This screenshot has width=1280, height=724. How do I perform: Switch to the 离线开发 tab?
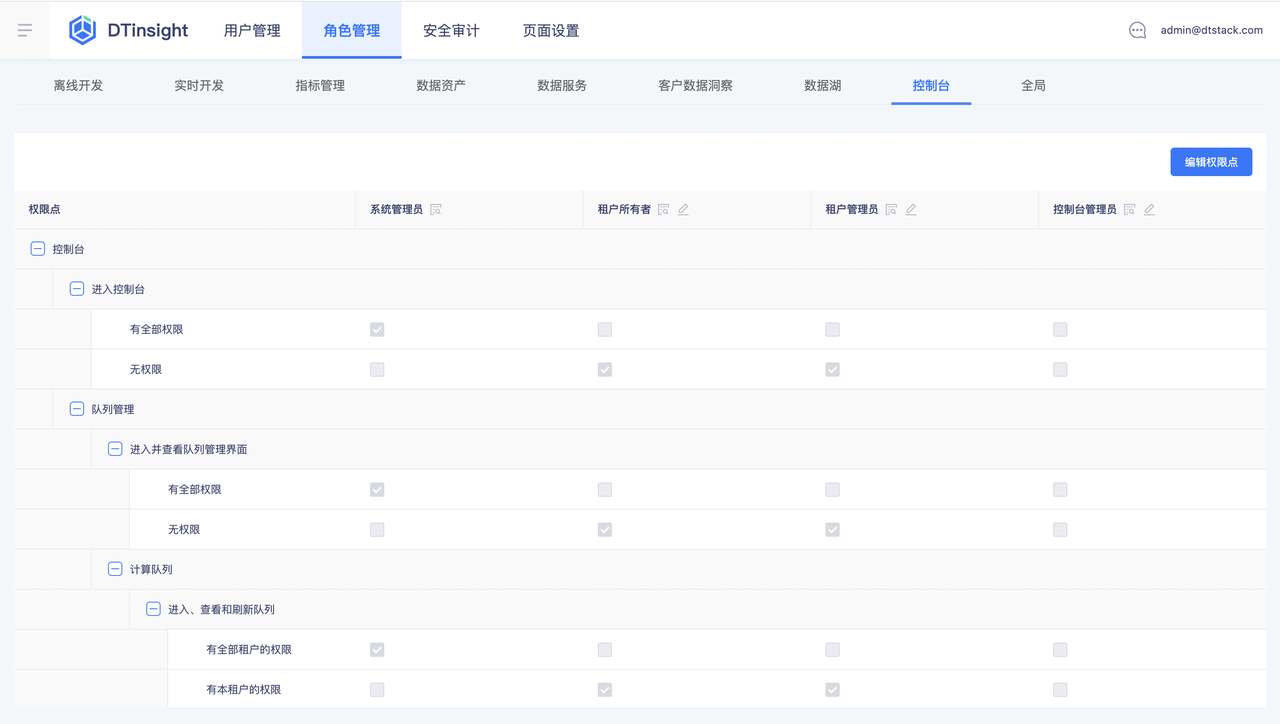point(78,85)
